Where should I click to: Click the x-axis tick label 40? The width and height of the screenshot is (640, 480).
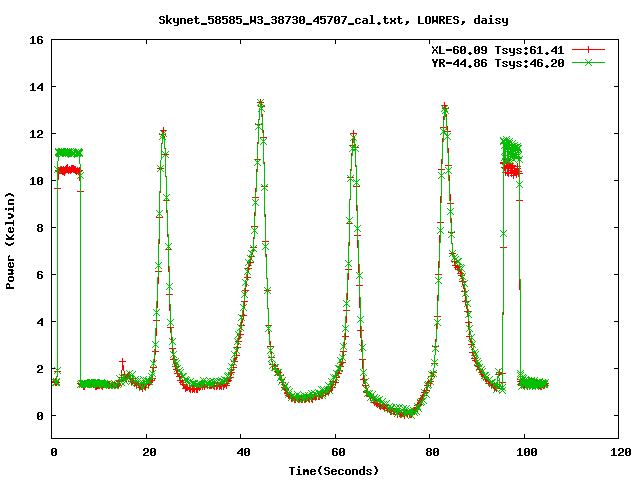point(244,452)
